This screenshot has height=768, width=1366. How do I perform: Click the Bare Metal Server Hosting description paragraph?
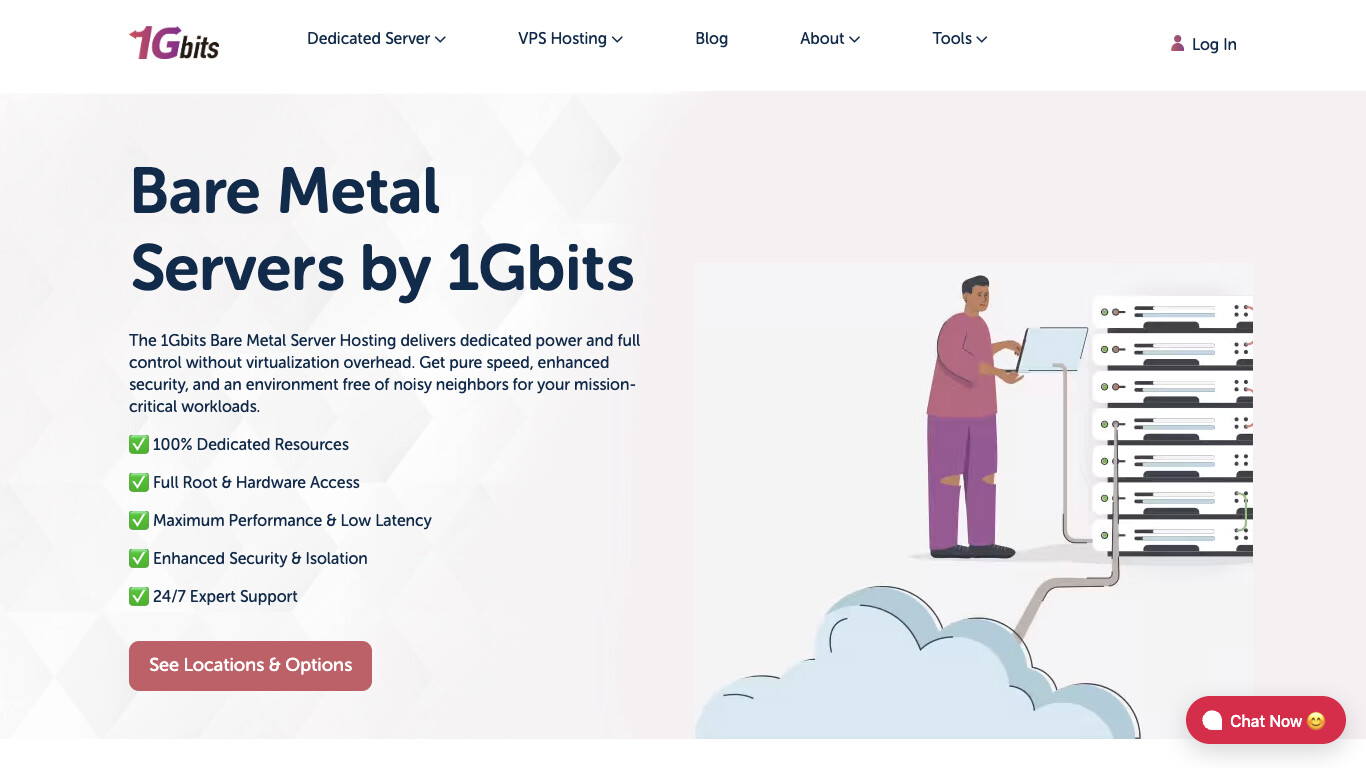coord(385,373)
